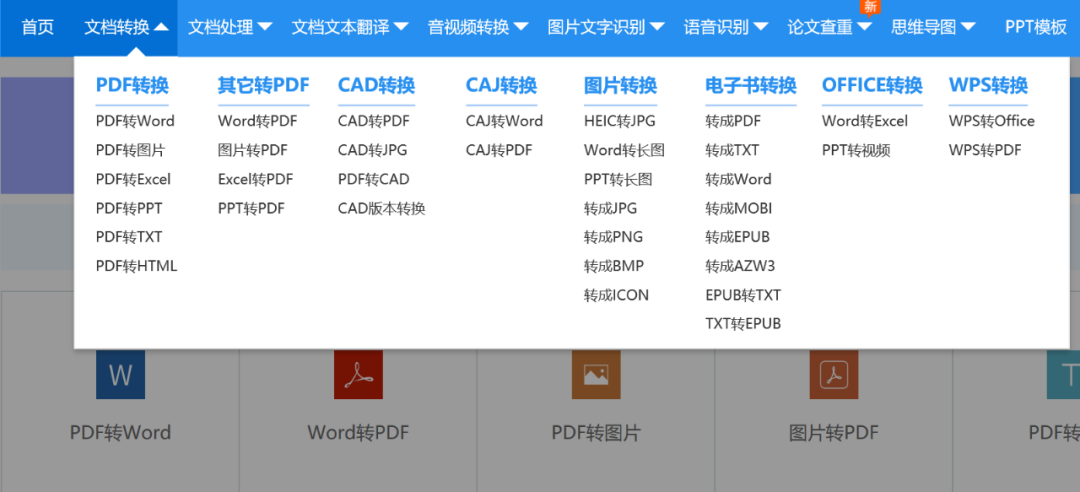The height and width of the screenshot is (492, 1080).
Task: Open the CAD转PDF link
Action: tap(374, 121)
